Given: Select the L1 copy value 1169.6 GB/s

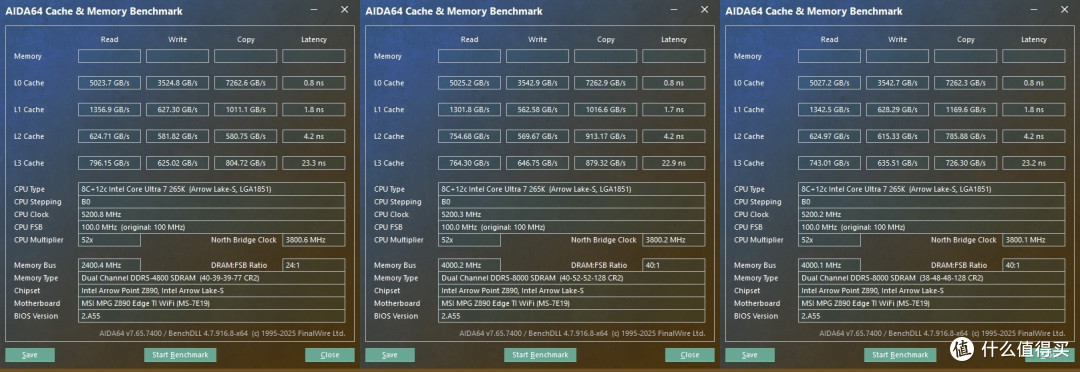Looking at the screenshot, I should click(966, 110).
